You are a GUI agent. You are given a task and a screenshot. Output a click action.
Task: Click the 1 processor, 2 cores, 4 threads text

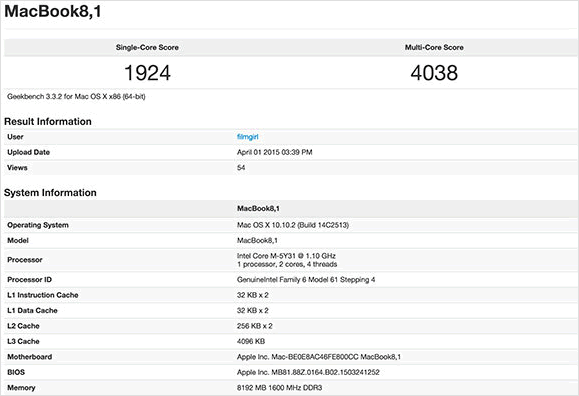[287, 264]
